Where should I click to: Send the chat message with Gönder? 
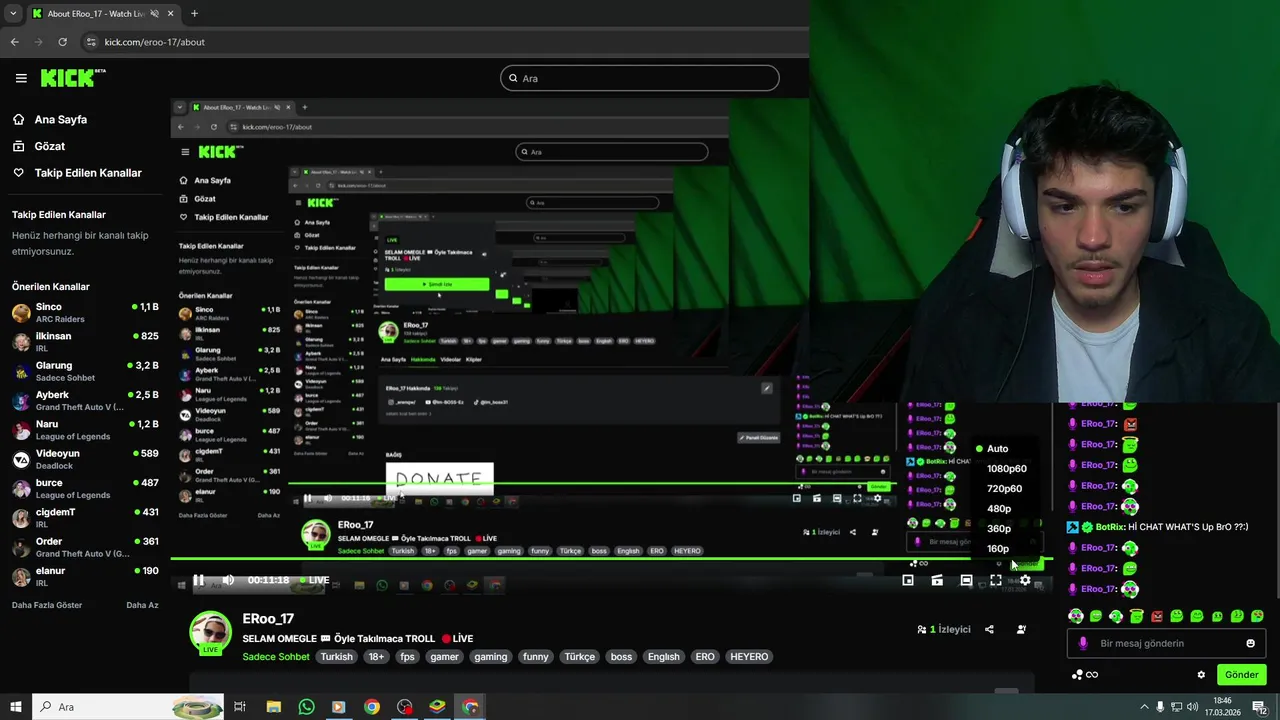(1241, 675)
